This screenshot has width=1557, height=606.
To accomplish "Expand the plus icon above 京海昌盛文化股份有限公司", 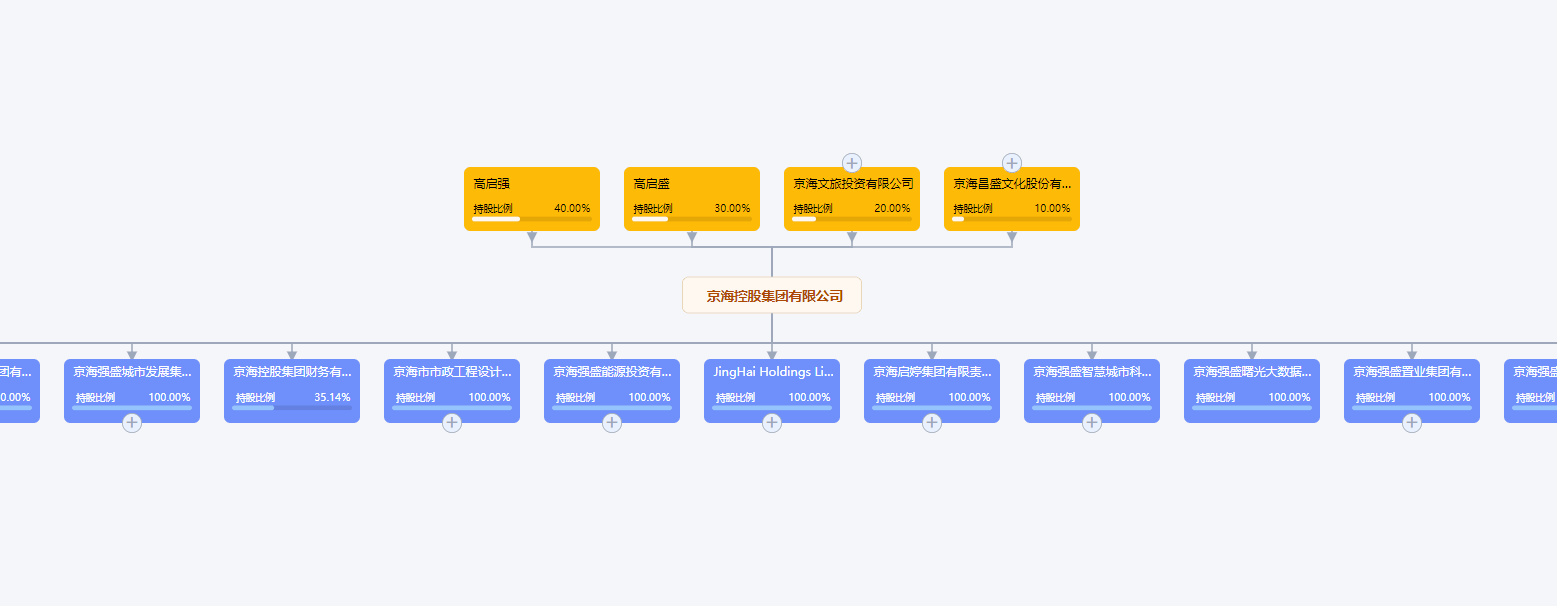I will click(1011, 162).
